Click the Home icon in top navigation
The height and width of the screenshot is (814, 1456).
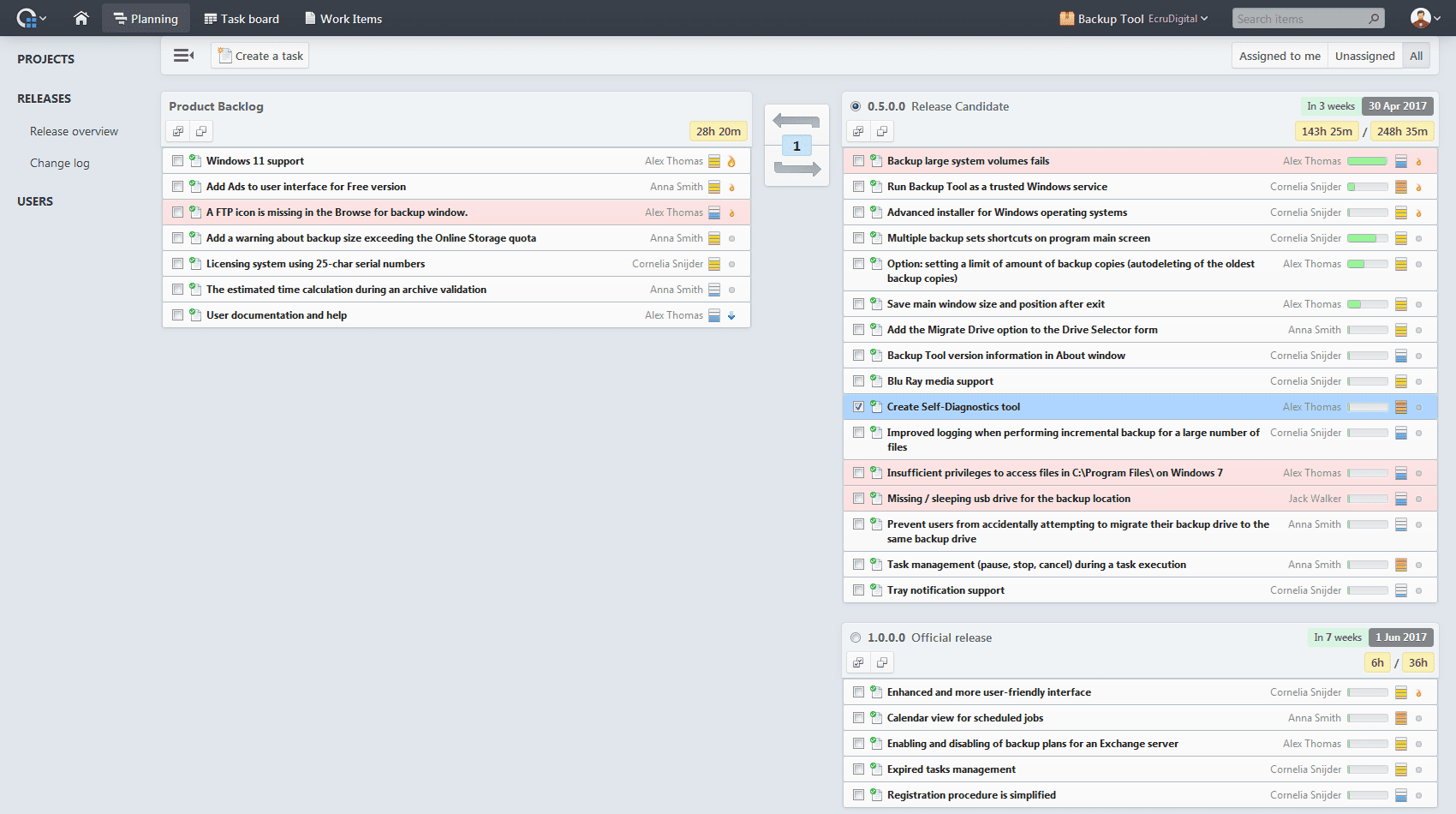pos(81,18)
